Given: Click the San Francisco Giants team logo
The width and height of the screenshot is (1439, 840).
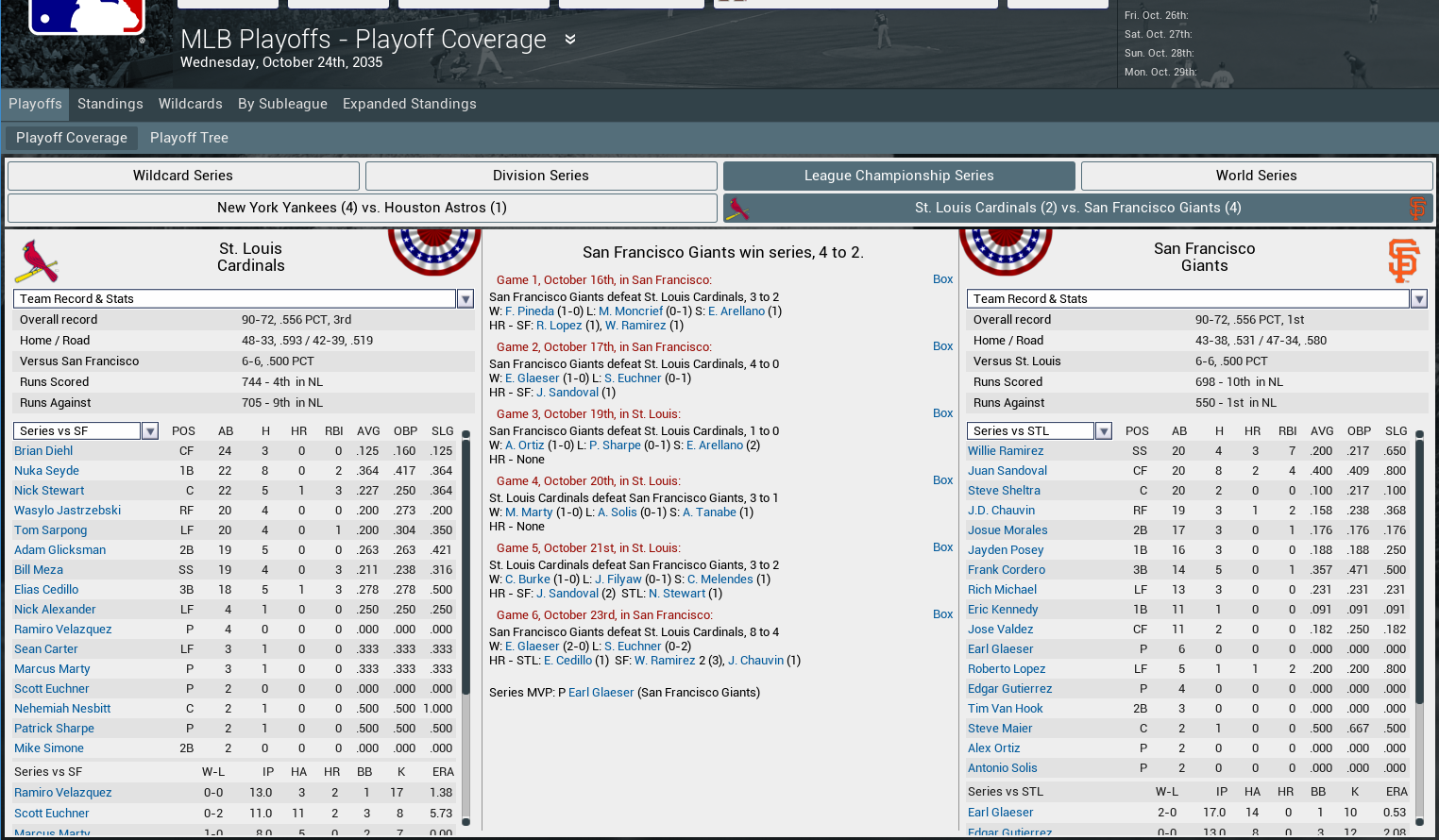Looking at the screenshot, I should pyautogui.click(x=1403, y=260).
